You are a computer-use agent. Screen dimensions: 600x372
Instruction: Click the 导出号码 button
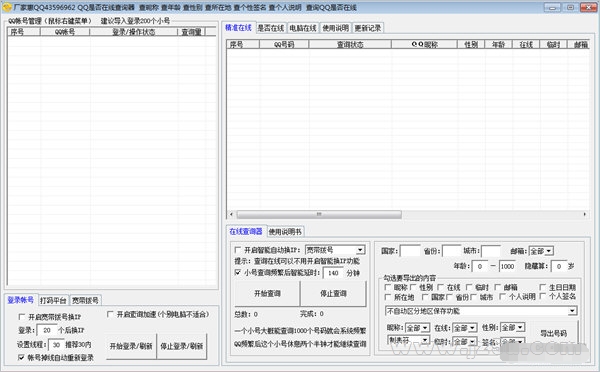pos(553,333)
